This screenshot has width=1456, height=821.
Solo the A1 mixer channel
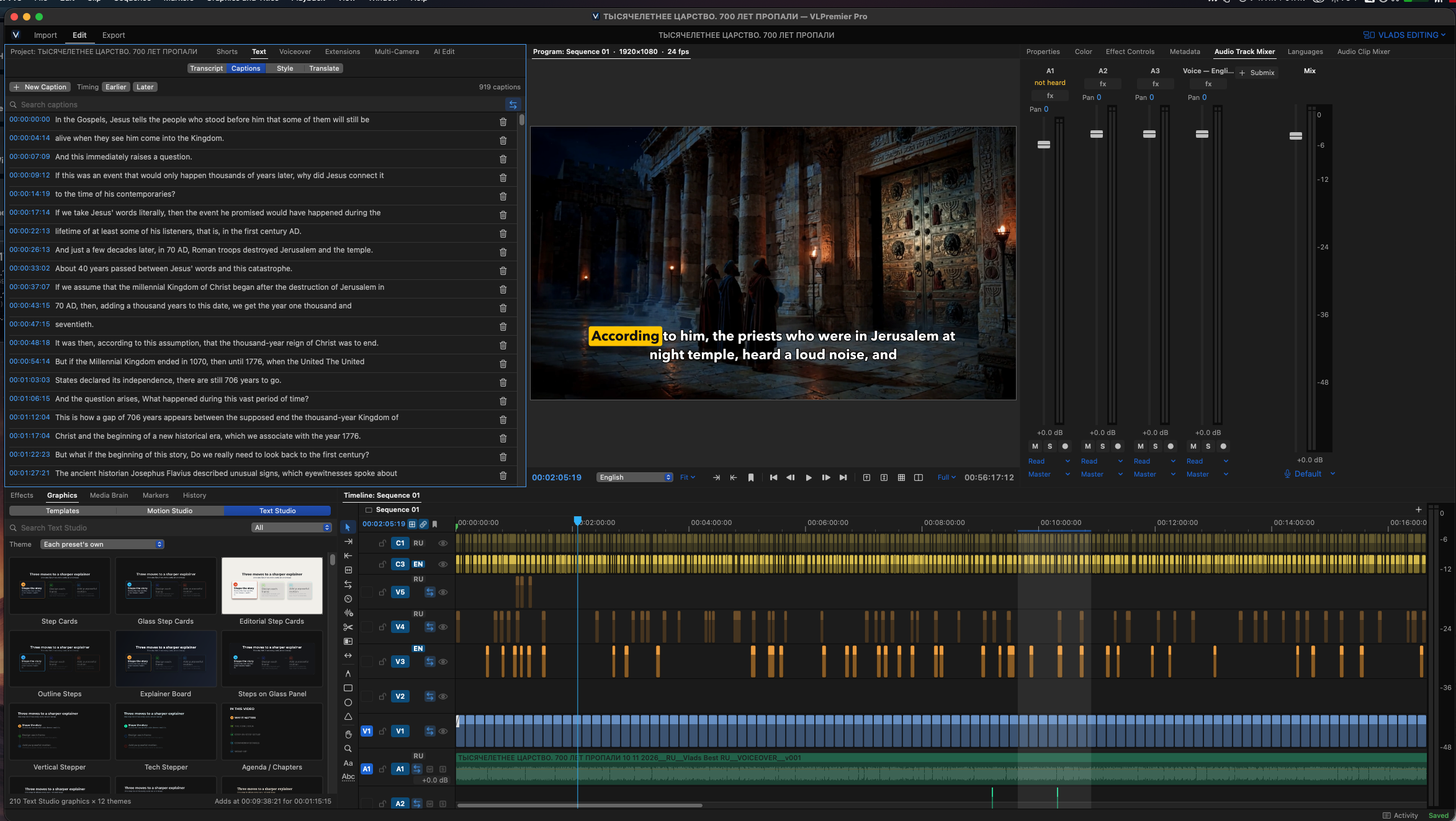[1050, 446]
